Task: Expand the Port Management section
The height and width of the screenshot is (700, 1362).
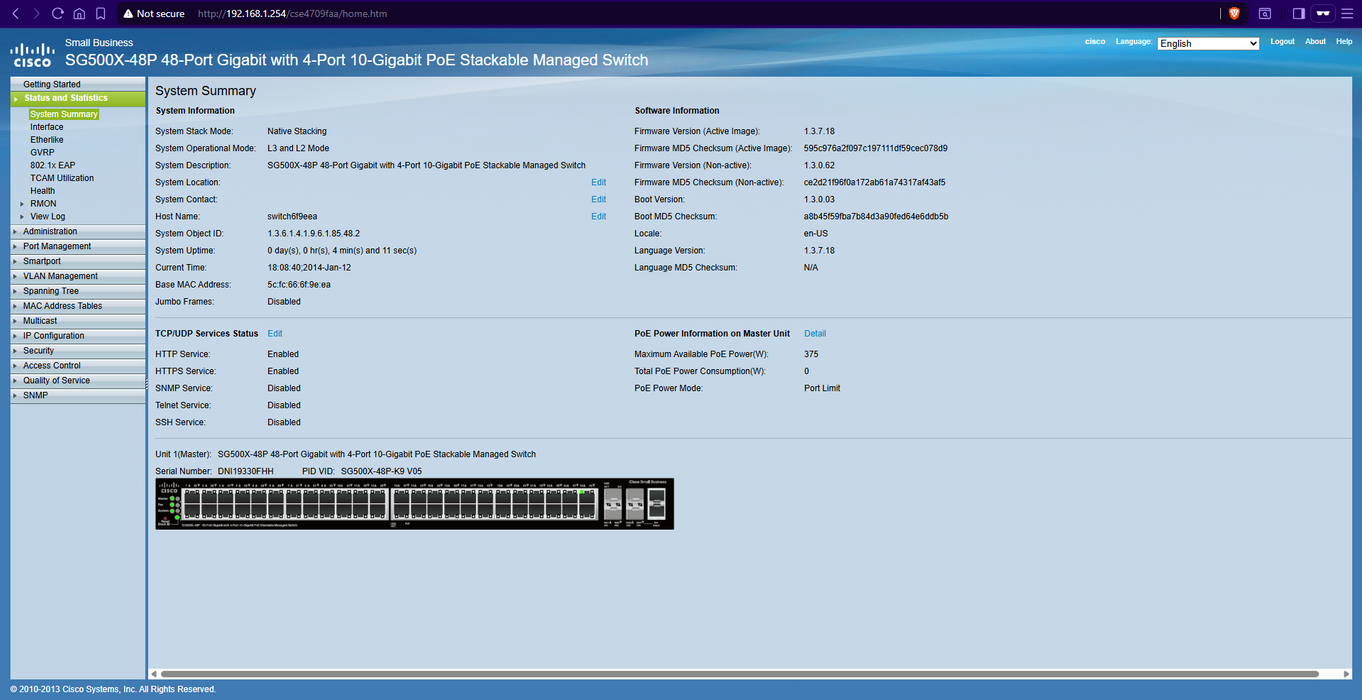Action: [x=78, y=246]
